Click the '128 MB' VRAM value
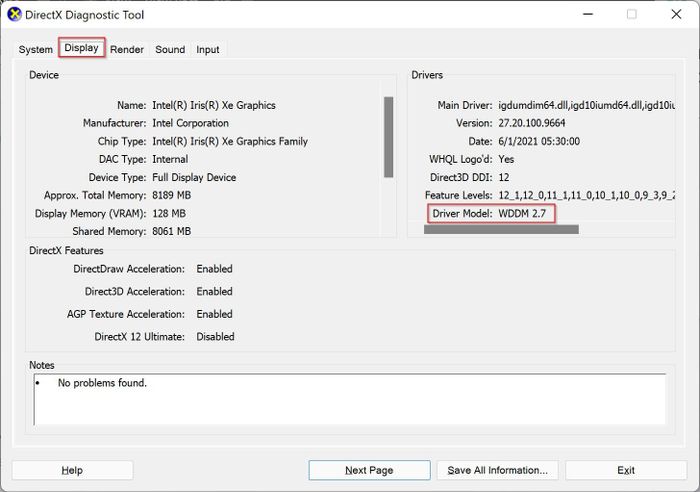700x492 pixels. pos(169,213)
